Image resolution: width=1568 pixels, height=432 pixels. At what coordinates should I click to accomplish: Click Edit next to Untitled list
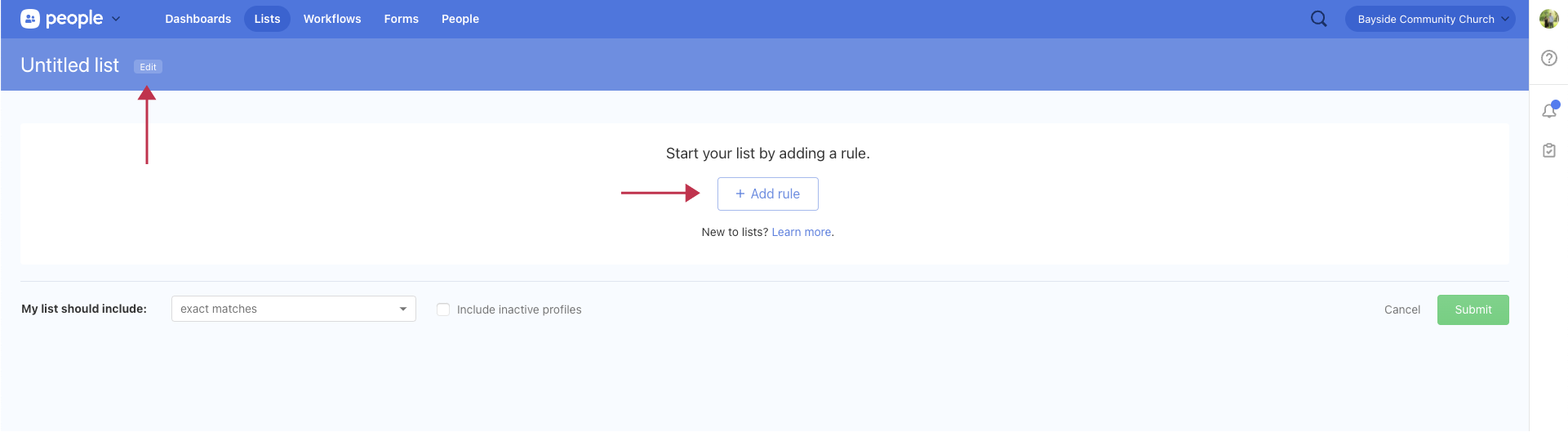click(148, 67)
